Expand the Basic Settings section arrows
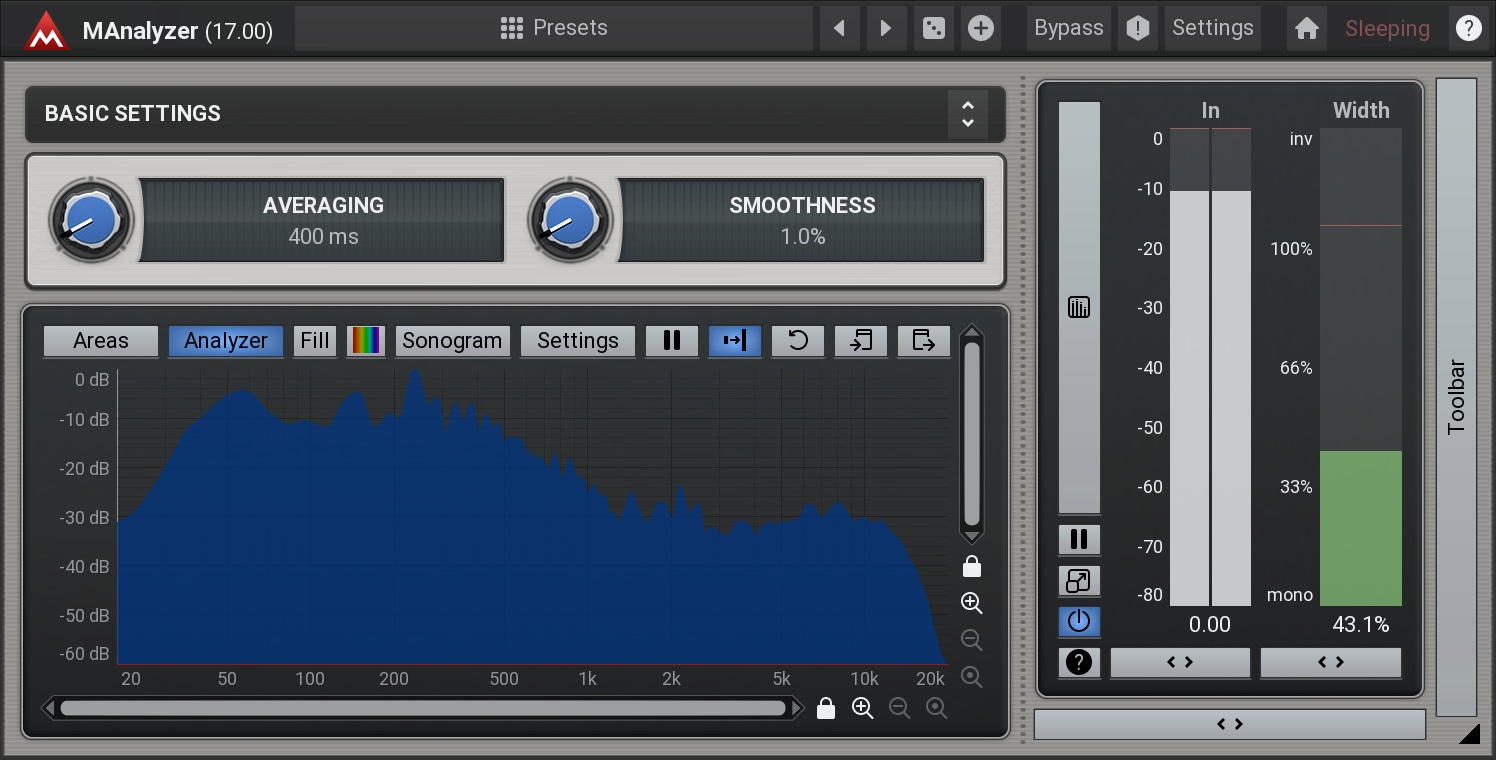This screenshot has width=1496, height=760. [x=967, y=114]
